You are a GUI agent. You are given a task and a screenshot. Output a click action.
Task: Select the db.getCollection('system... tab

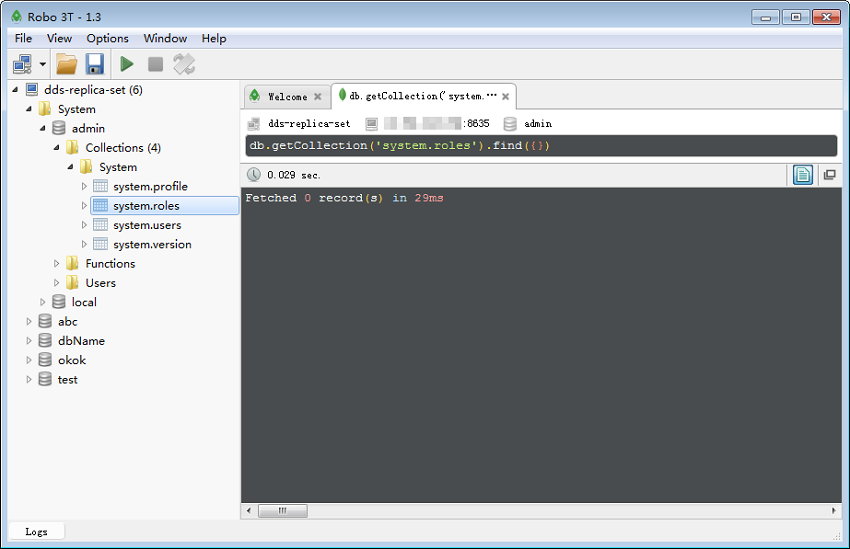pyautogui.click(x=423, y=96)
